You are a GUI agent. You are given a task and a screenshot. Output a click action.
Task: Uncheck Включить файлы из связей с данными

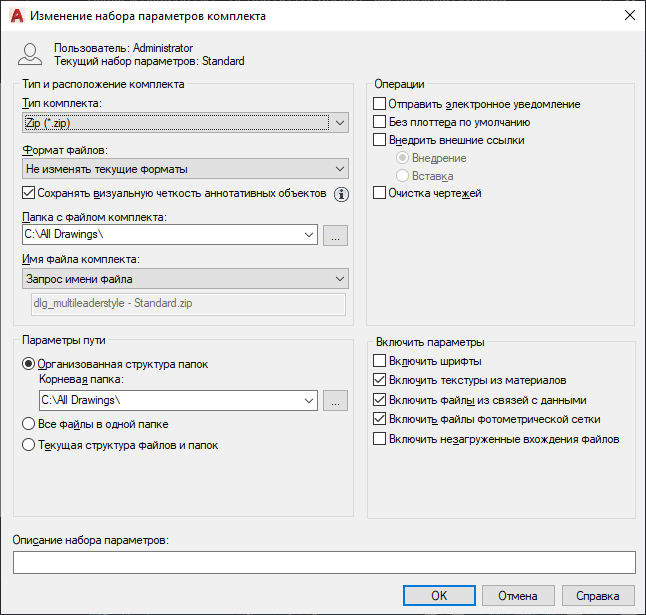[x=379, y=400]
